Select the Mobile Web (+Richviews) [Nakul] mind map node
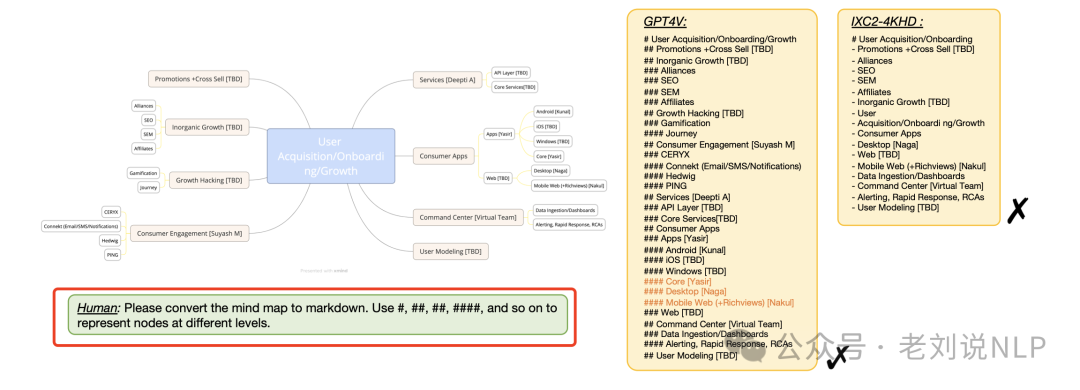Screen dimensions: 1080x390 [x=568, y=185]
